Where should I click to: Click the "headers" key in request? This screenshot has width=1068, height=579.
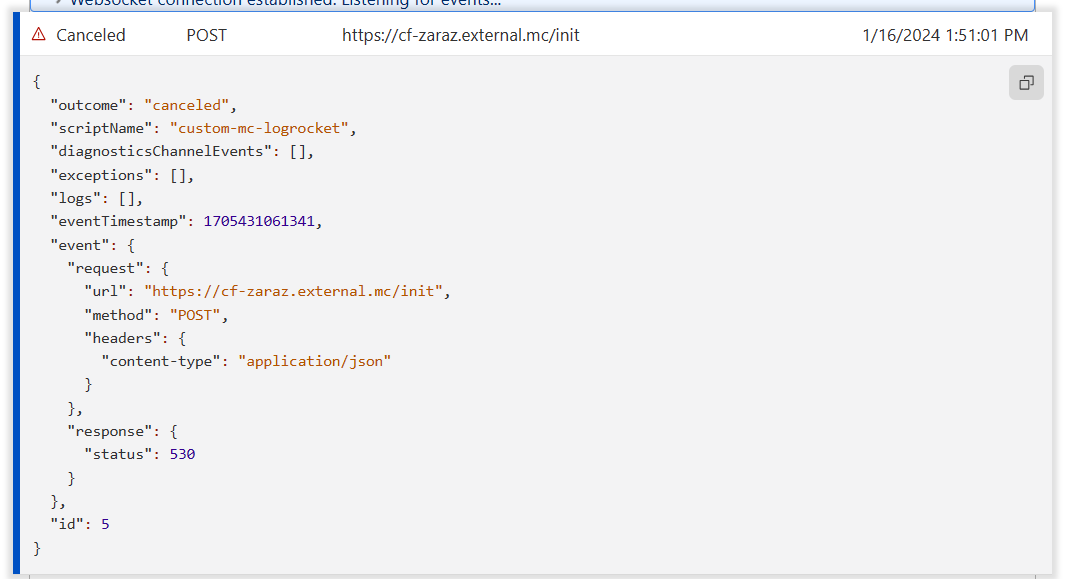[x=122, y=338]
